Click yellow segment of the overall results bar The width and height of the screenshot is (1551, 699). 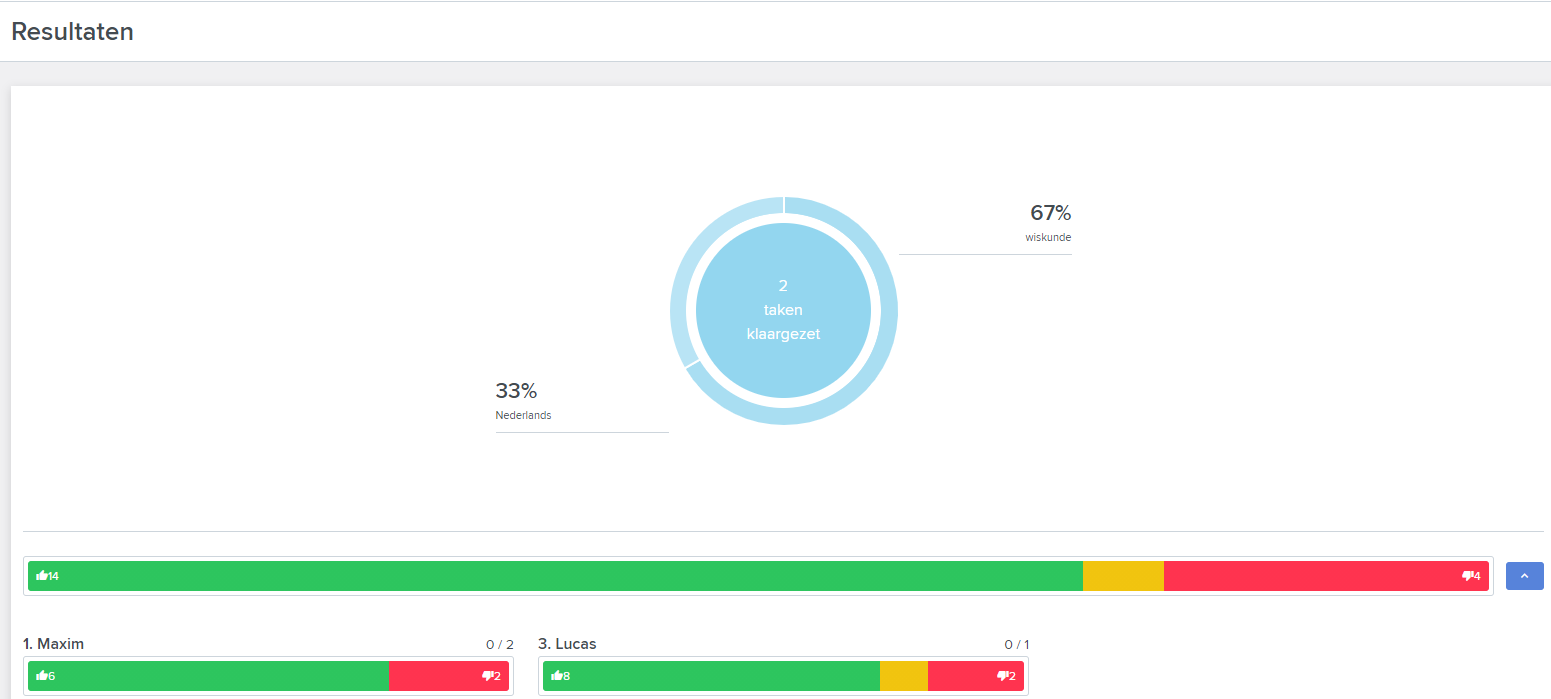pyautogui.click(x=1123, y=576)
